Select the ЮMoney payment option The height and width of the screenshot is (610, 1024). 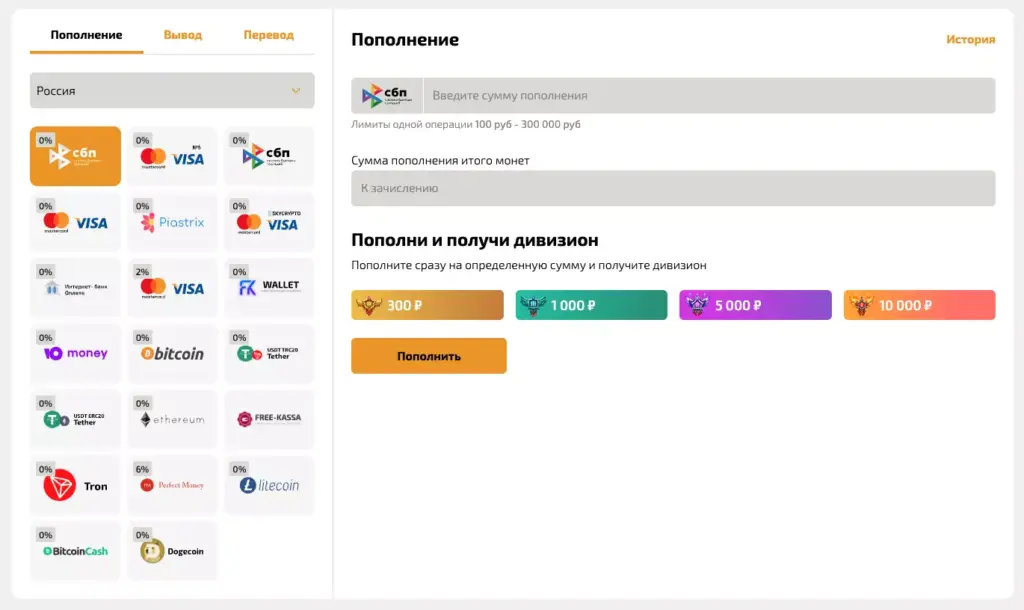coord(74,353)
